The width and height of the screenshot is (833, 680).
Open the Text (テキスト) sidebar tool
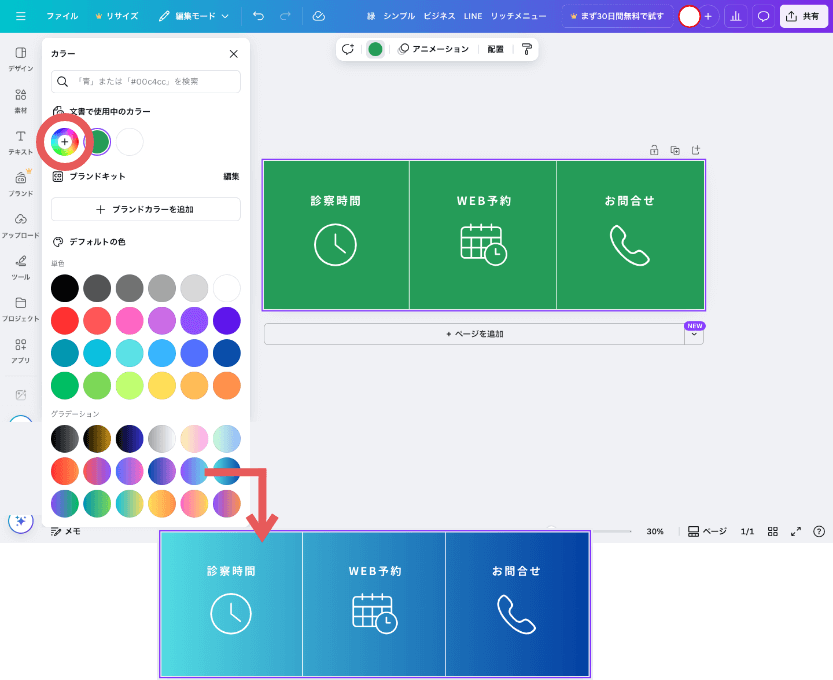20,141
